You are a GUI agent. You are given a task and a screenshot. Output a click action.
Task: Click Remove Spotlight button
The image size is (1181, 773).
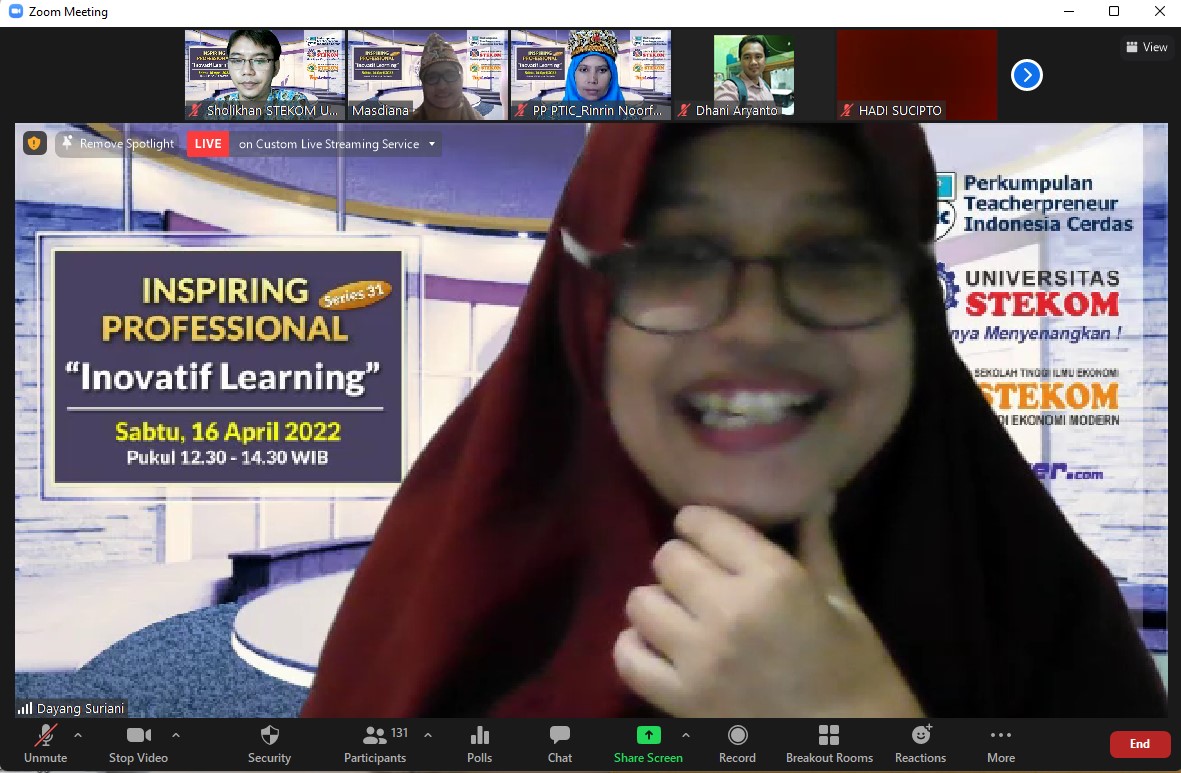click(x=118, y=144)
